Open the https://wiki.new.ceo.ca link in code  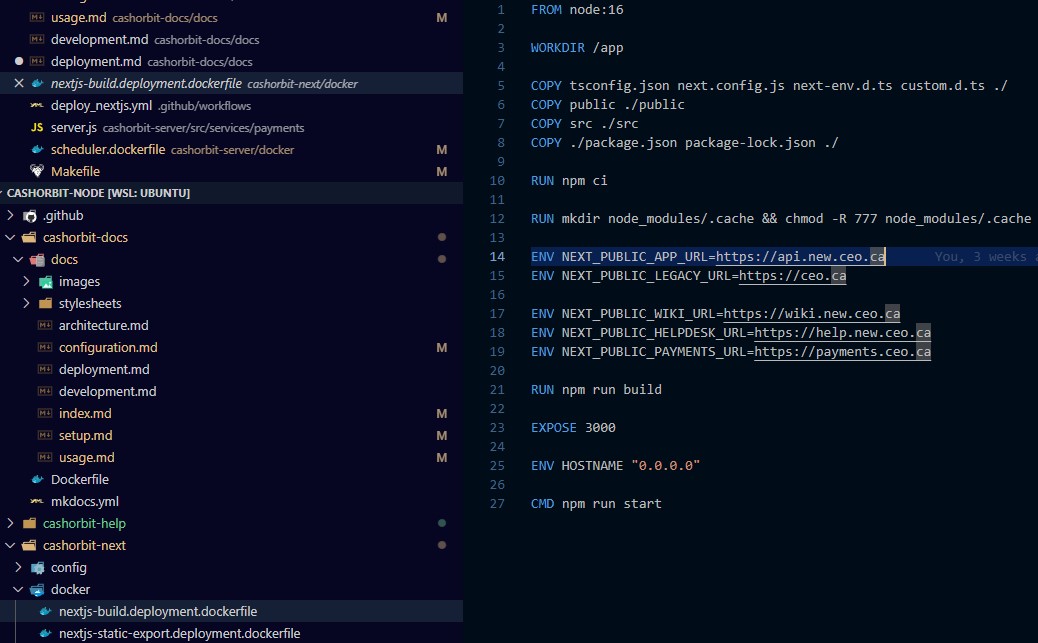(x=812, y=313)
